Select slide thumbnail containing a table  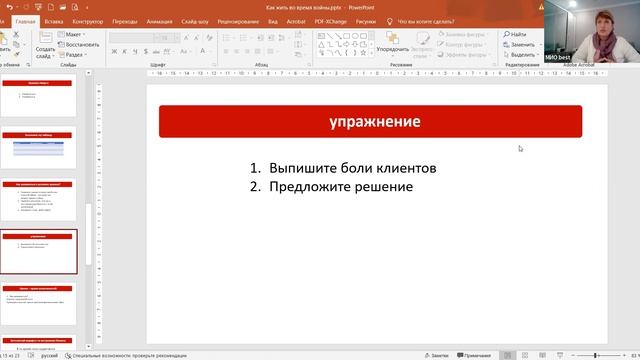pyautogui.click(x=39, y=148)
